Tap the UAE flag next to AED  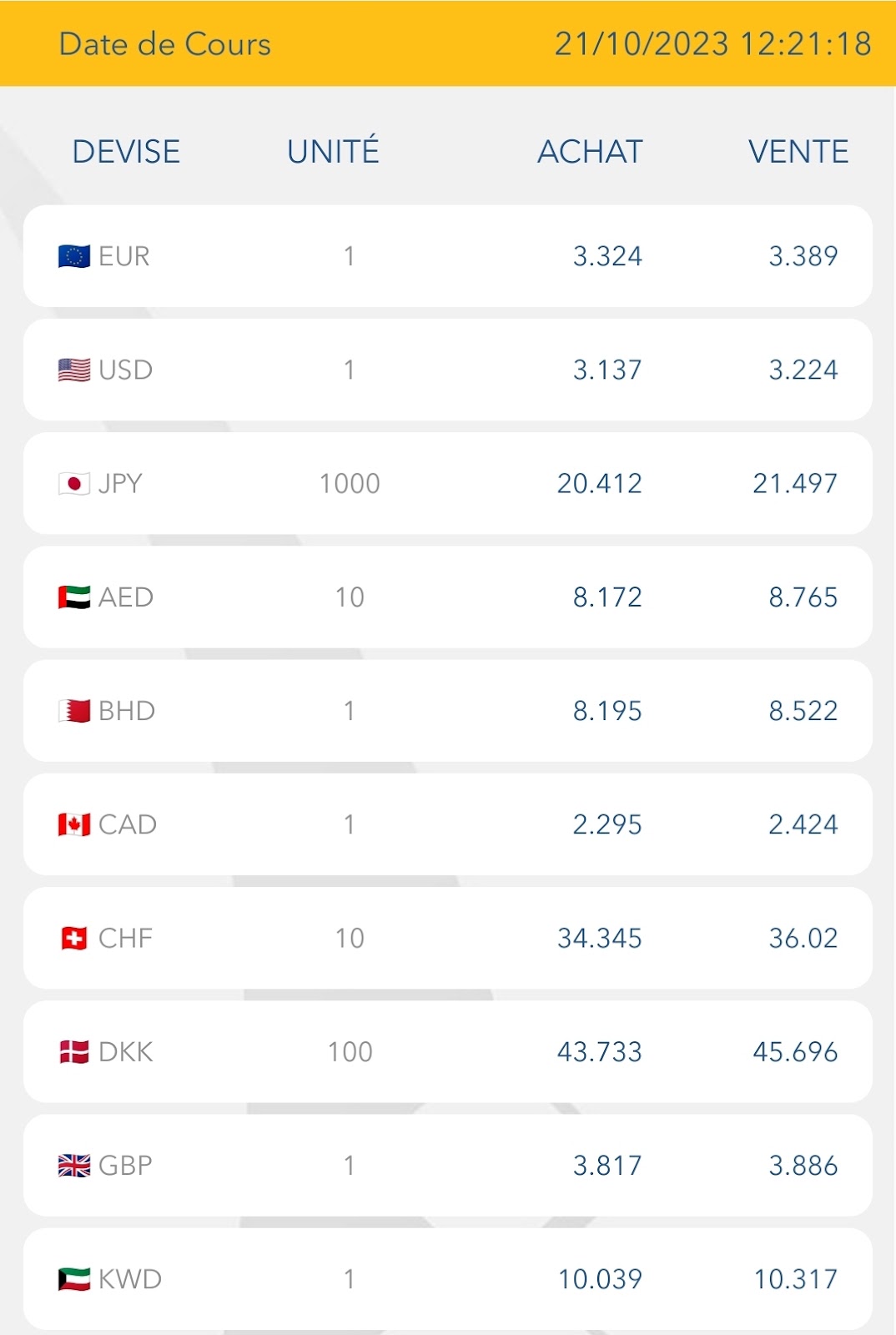(x=74, y=597)
